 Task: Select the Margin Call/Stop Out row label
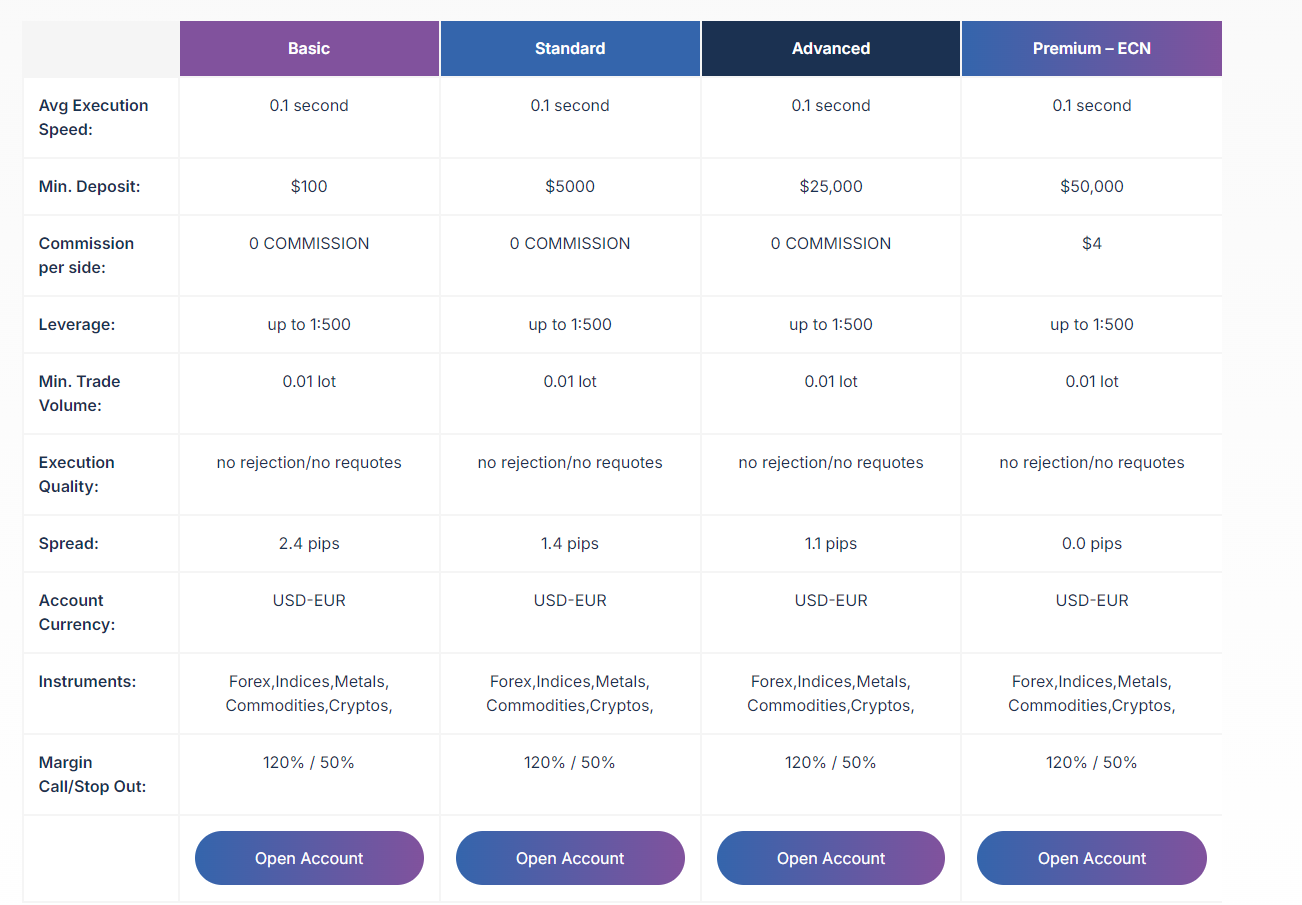[x=92, y=774]
